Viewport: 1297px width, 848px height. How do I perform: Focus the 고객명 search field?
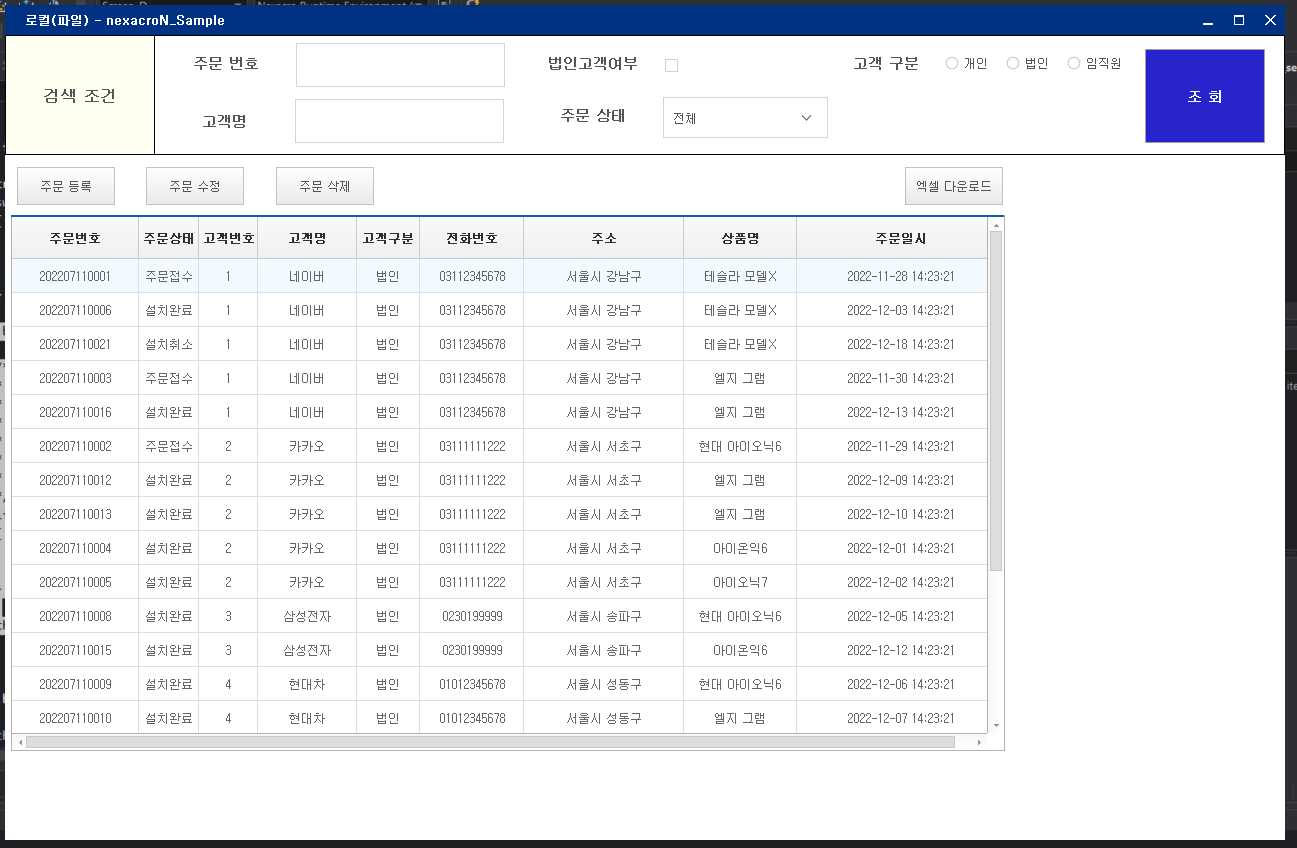399,121
